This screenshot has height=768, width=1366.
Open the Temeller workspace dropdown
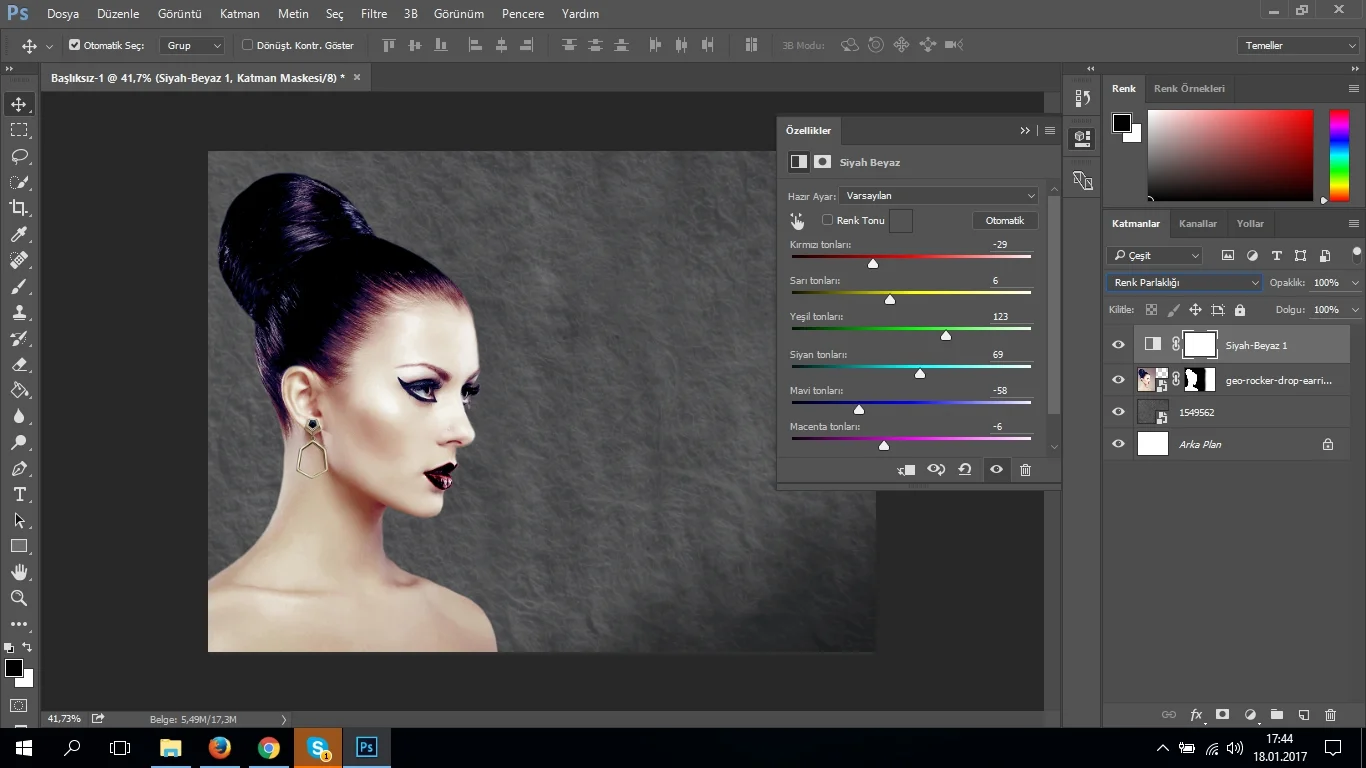click(1298, 46)
